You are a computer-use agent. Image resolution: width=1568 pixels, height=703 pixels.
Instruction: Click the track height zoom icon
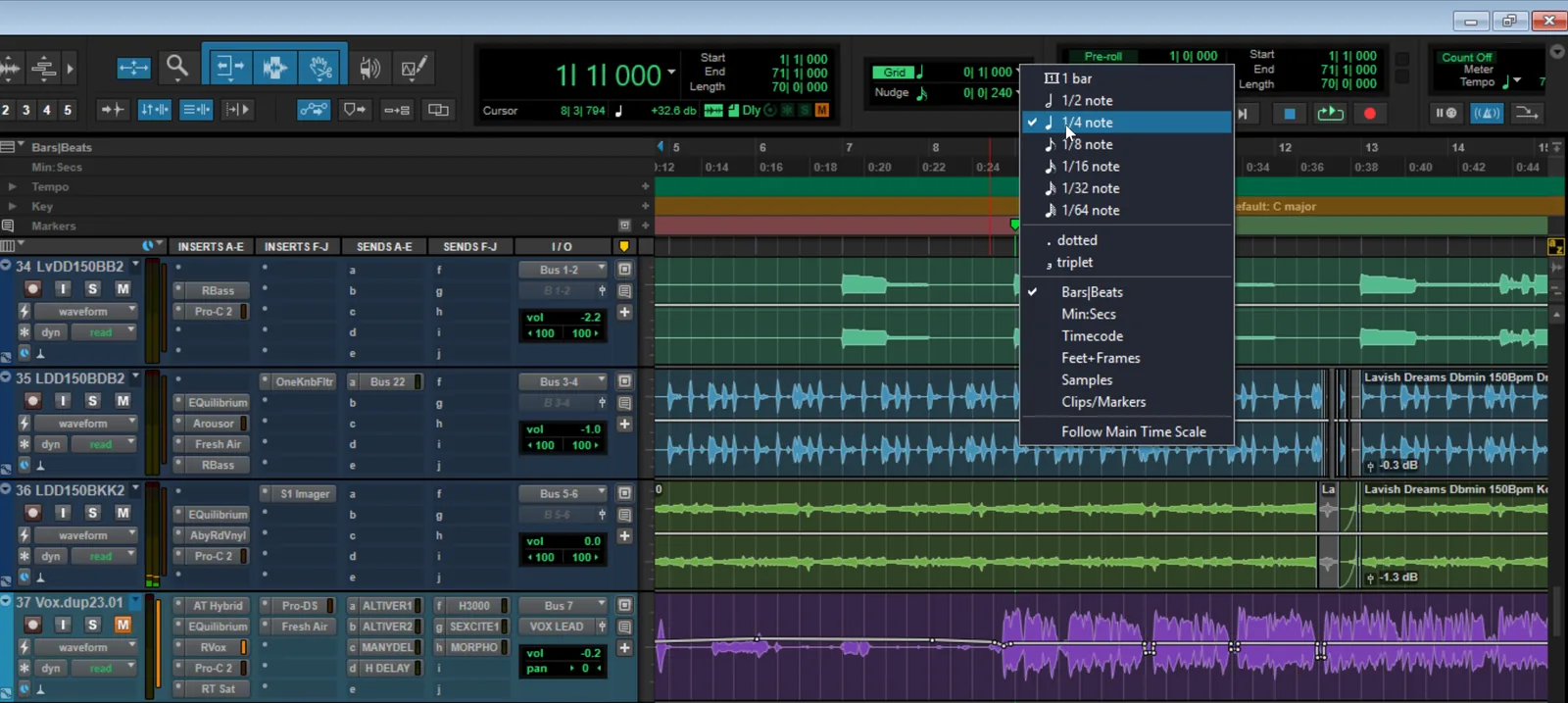(43, 68)
